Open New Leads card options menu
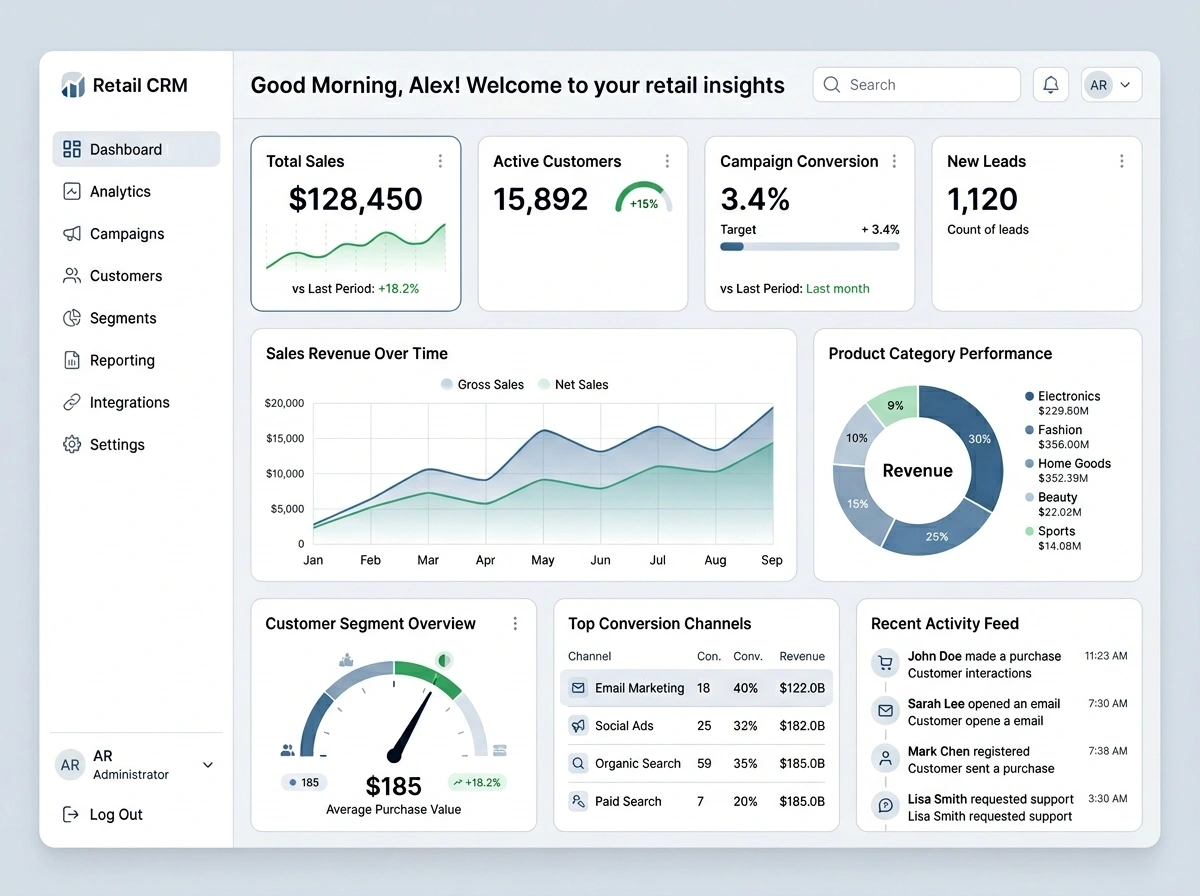This screenshot has width=1200, height=896. point(1121,161)
